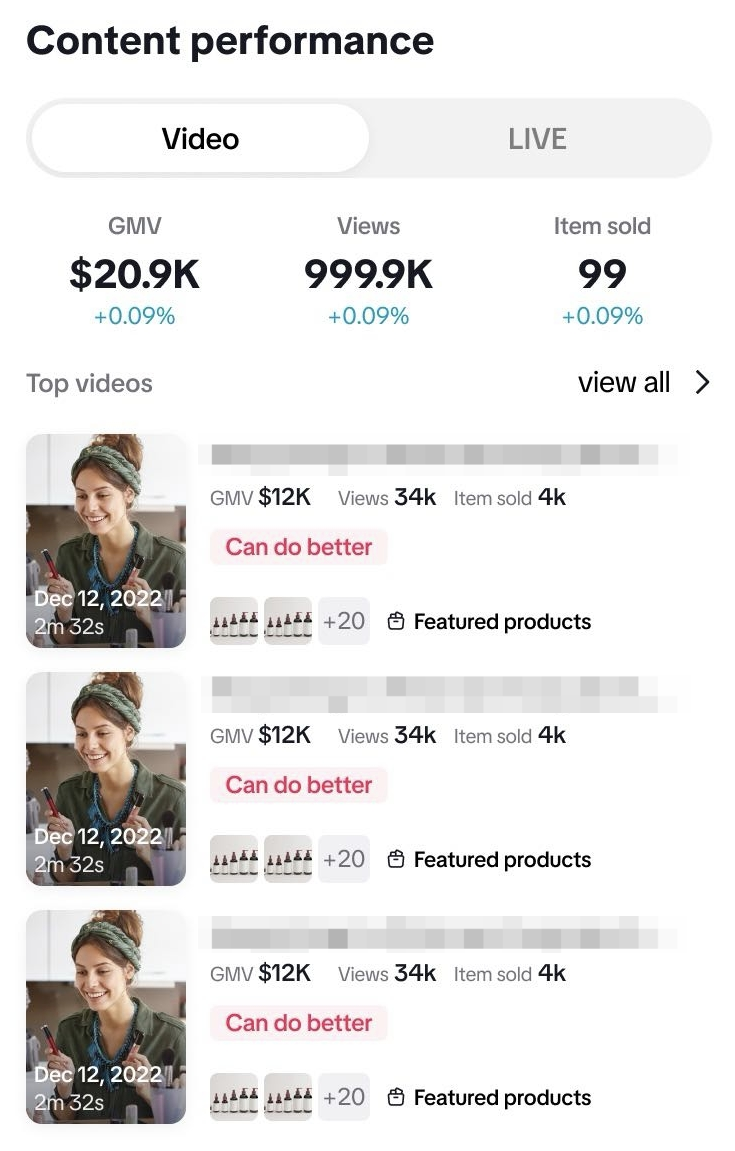Image resolution: width=735 pixels, height=1151 pixels.
Task: Click the GMV $20.9K summary metric
Action: point(134,272)
